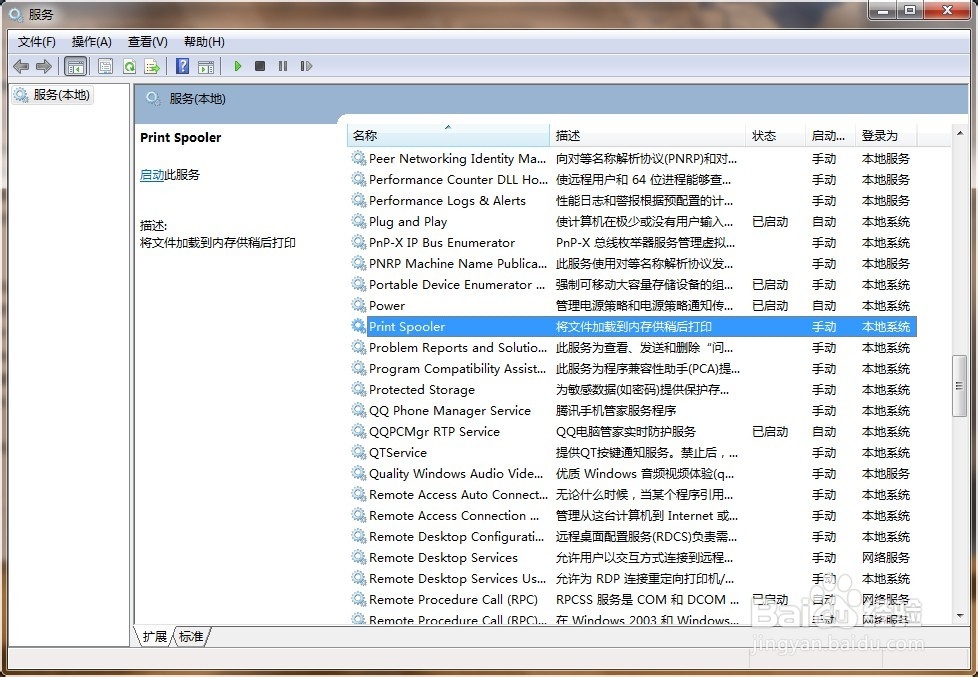The image size is (978, 677).
Task: Open the Help question-mark icon
Action: pos(182,66)
